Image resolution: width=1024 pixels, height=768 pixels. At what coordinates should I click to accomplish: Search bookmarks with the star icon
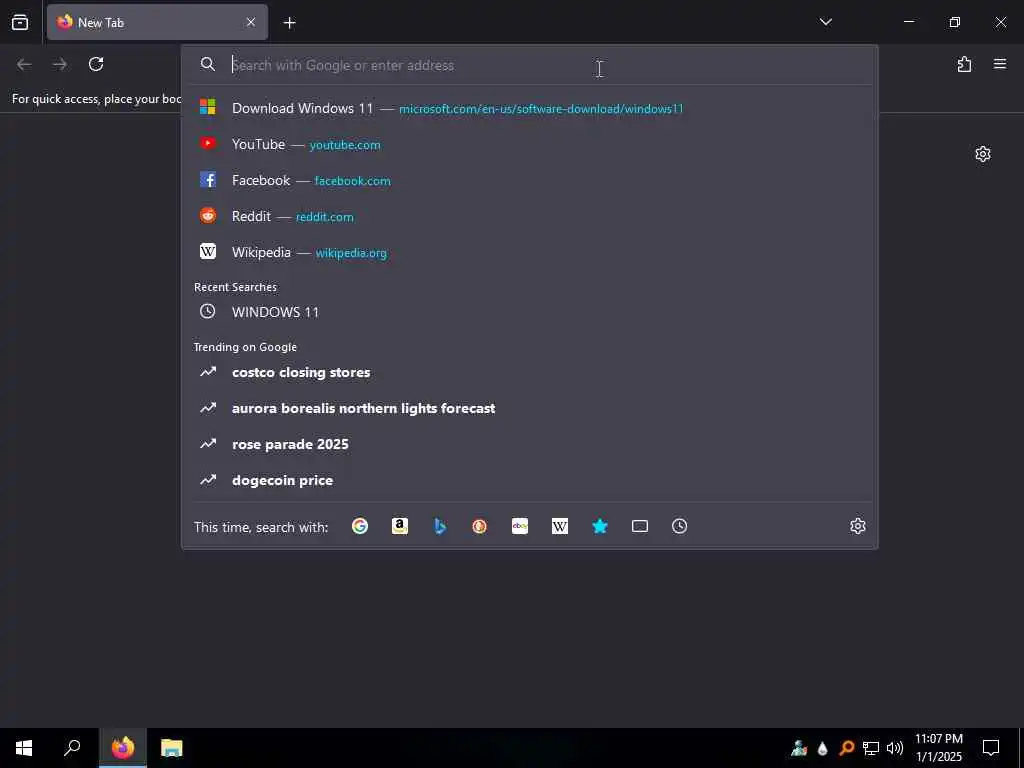click(x=600, y=526)
